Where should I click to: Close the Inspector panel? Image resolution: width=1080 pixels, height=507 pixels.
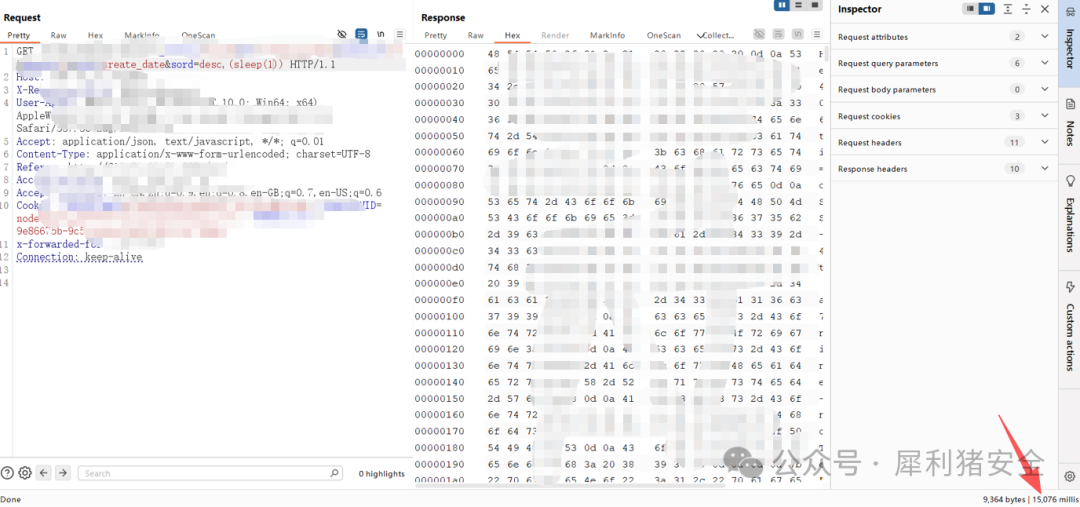click(1045, 9)
